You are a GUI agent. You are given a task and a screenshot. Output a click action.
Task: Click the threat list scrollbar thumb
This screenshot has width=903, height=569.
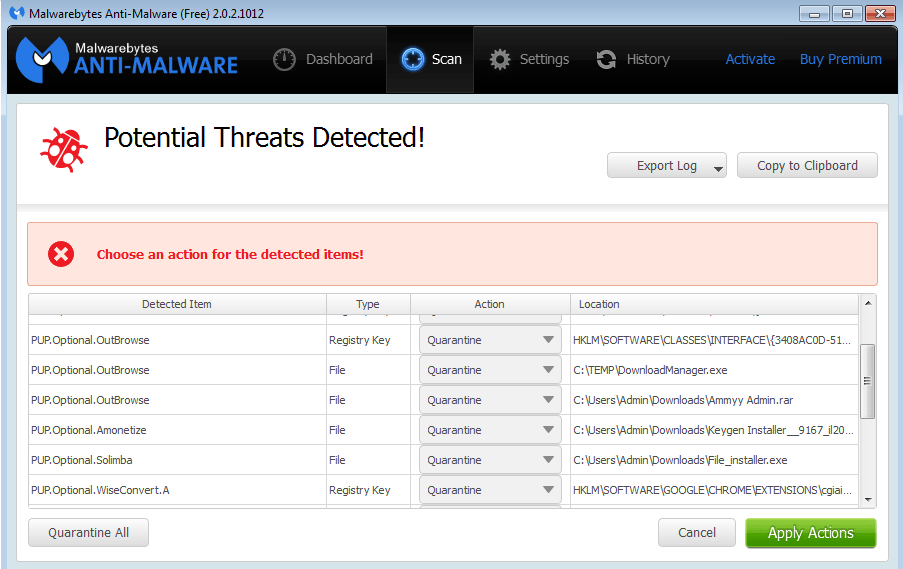867,381
